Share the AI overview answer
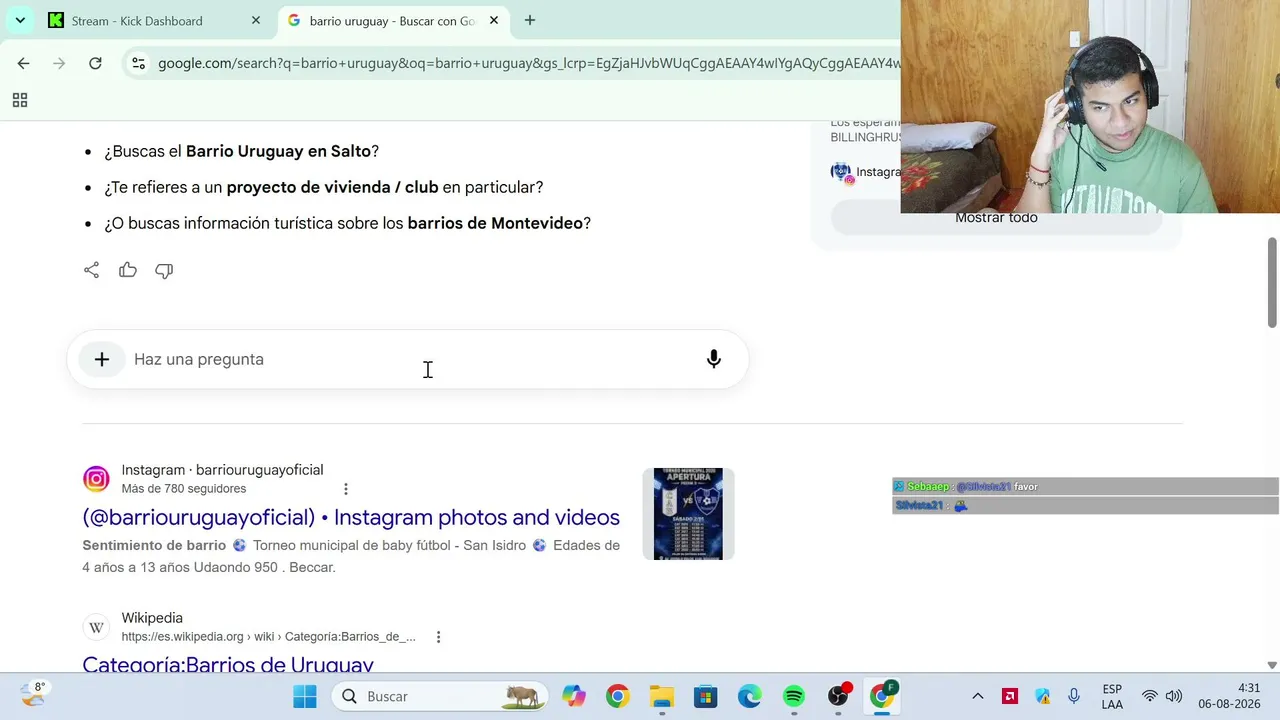The width and height of the screenshot is (1280, 720). tap(91, 270)
